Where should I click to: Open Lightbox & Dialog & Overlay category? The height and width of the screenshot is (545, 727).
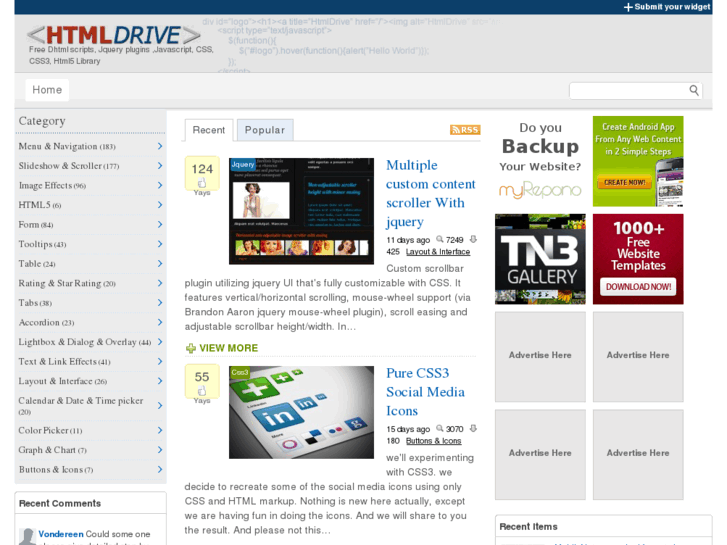click(84, 342)
